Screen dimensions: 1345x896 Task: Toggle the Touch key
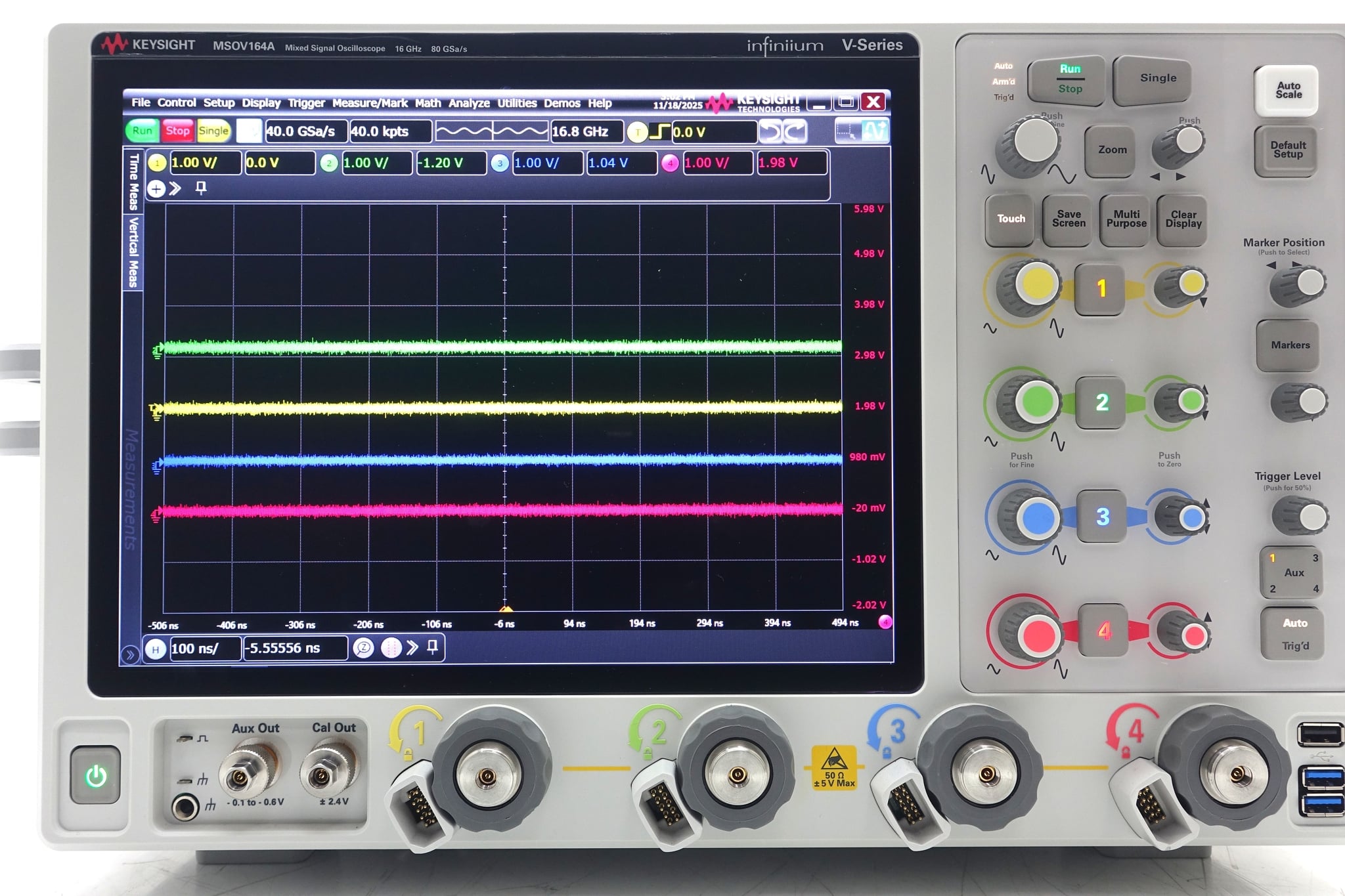pos(1011,219)
